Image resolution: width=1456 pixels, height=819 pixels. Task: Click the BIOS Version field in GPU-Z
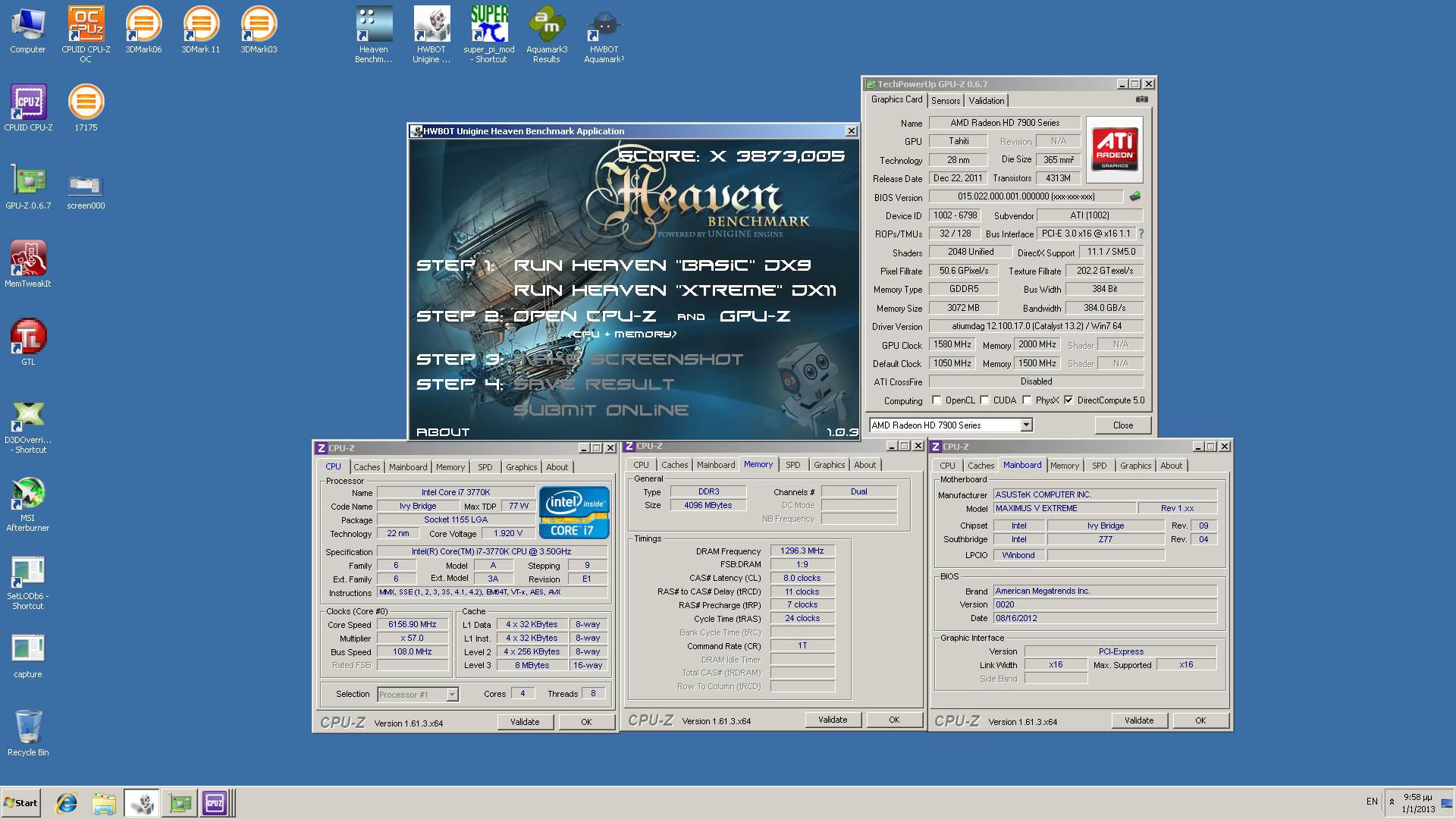(x=1025, y=196)
